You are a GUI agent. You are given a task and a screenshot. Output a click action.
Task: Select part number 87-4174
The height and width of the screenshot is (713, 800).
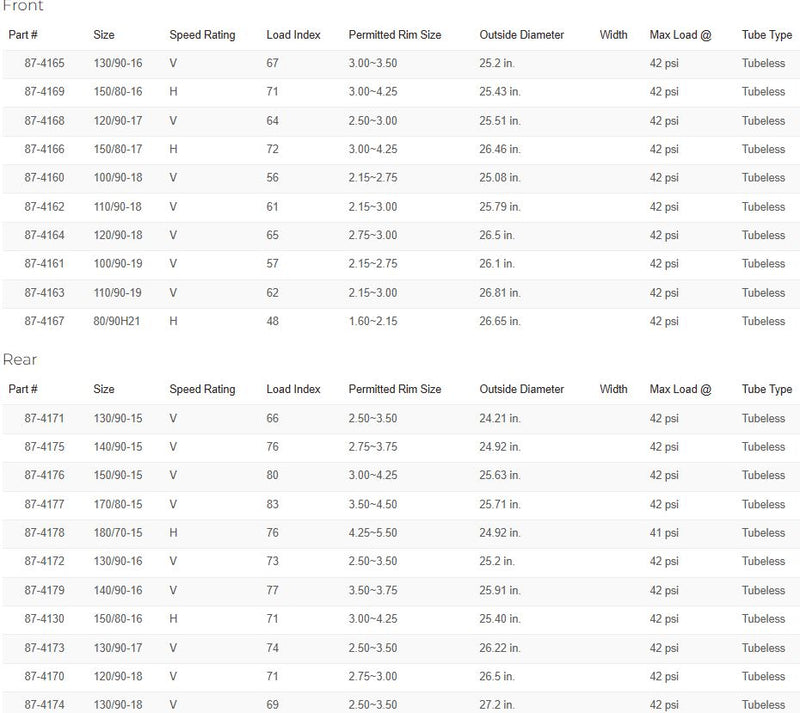click(45, 706)
